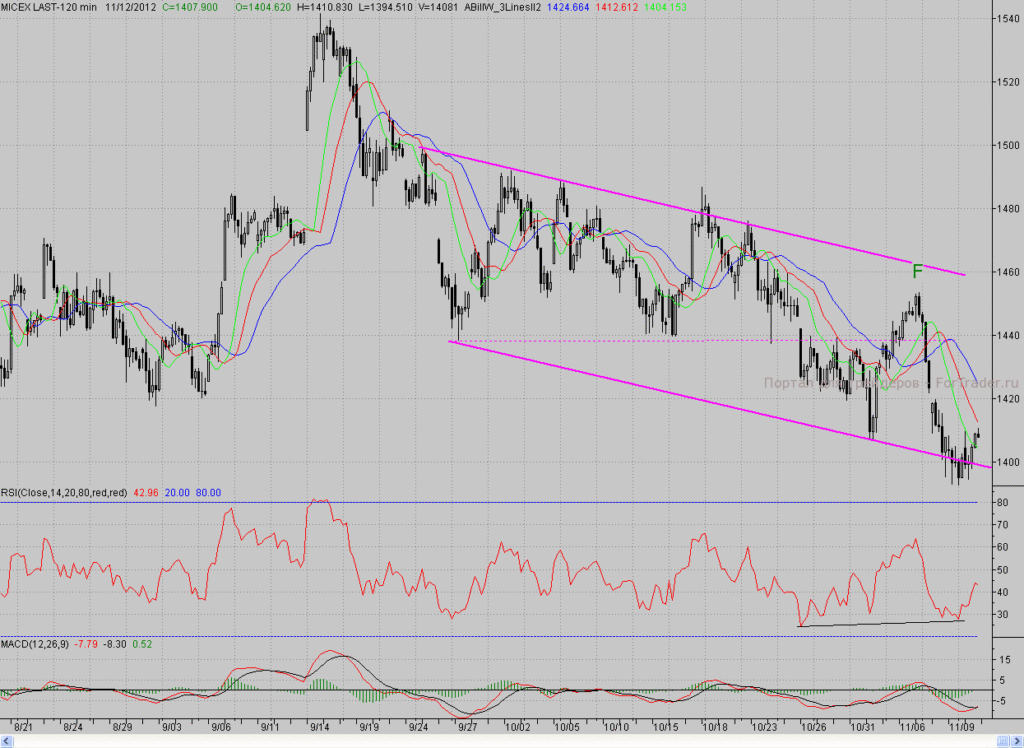Click the blue 1424.664 moving average value
Screen dimensions: 1024x748
pyautogui.click(x=568, y=7)
